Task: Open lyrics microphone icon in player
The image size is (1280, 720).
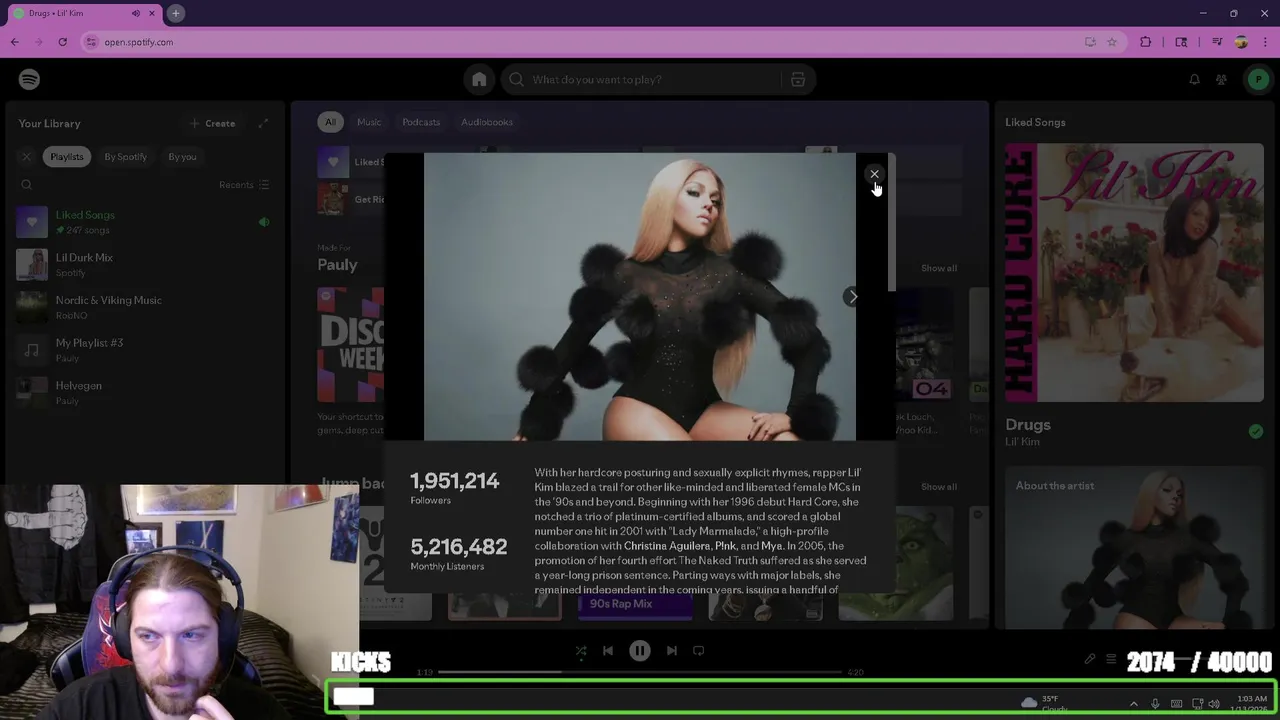Action: click(x=1090, y=659)
